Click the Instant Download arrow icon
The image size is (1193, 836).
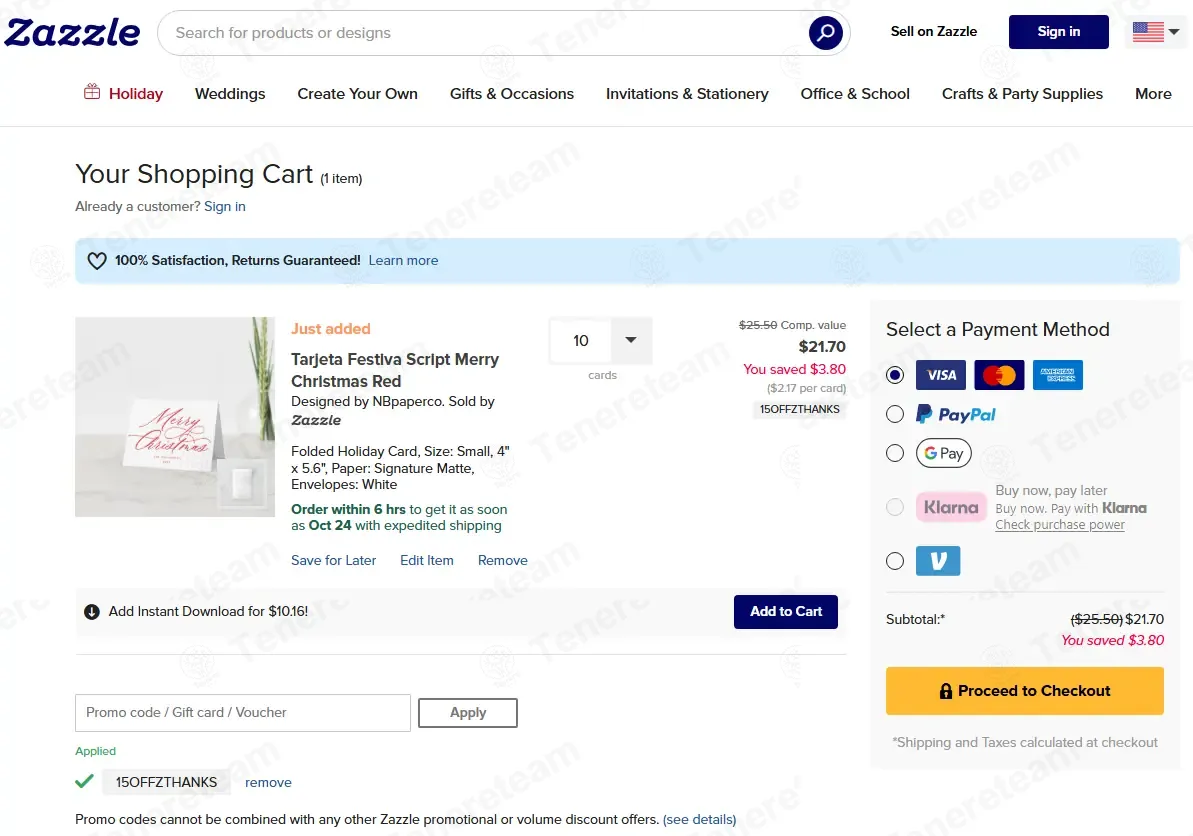(92, 612)
